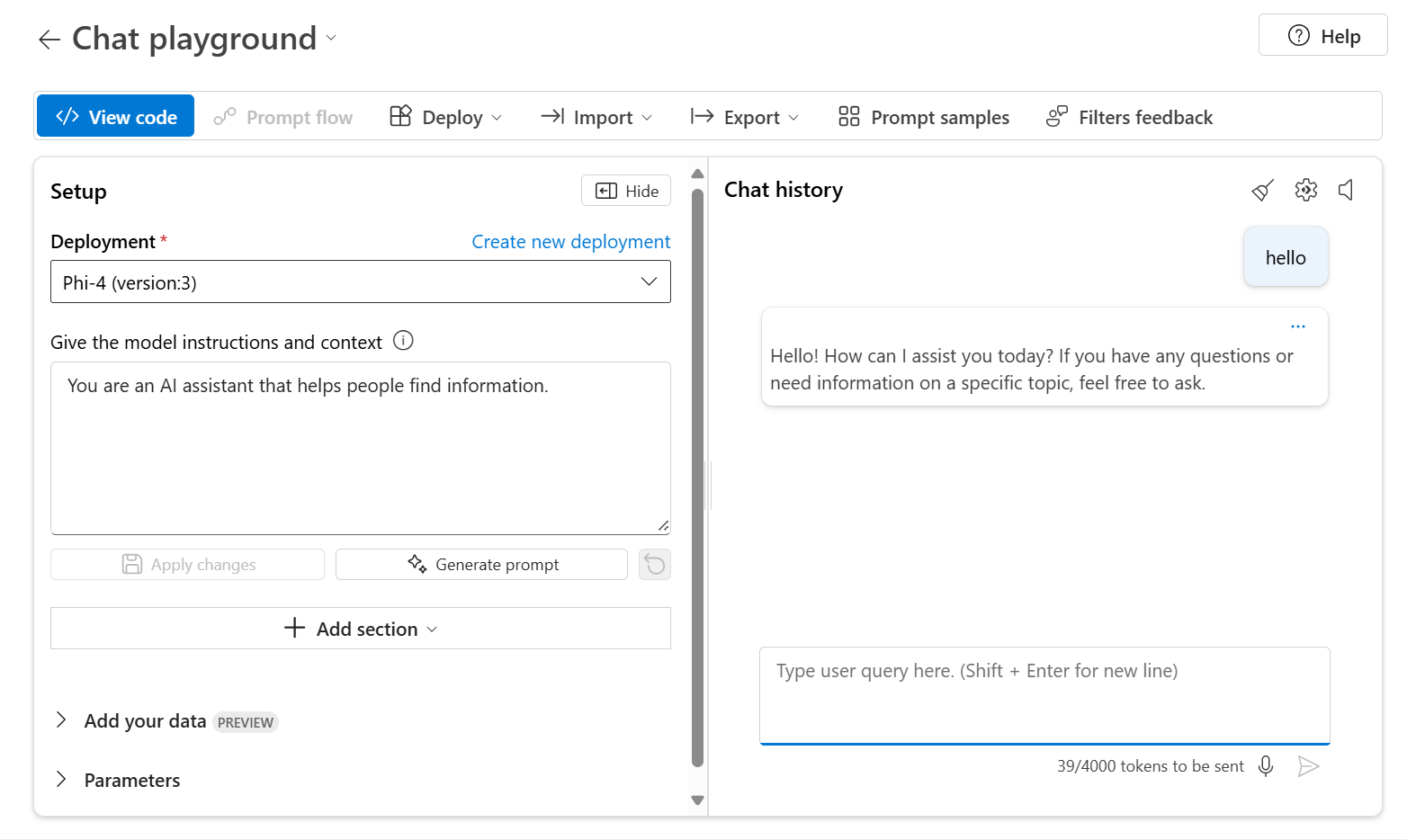Click into the system message text area
The height and width of the screenshot is (840, 1407).
pyautogui.click(x=361, y=448)
